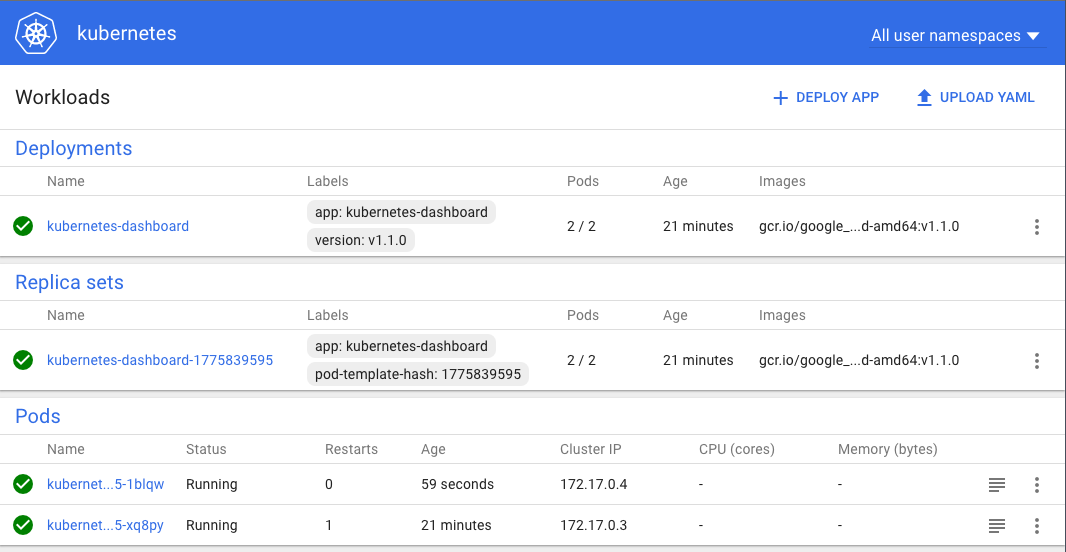Click Cluster IP column header

click(x=591, y=449)
